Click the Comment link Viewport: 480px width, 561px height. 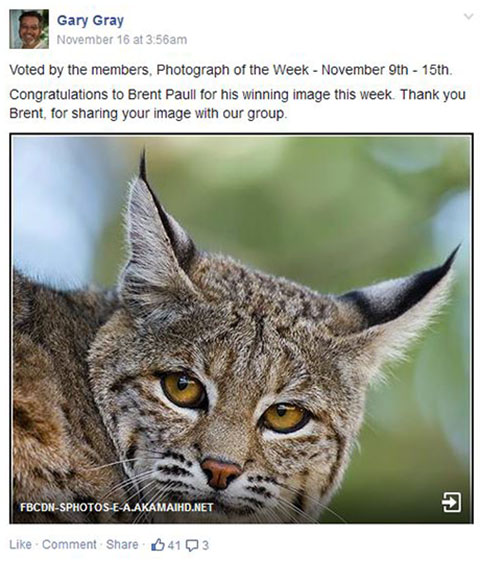(69, 545)
